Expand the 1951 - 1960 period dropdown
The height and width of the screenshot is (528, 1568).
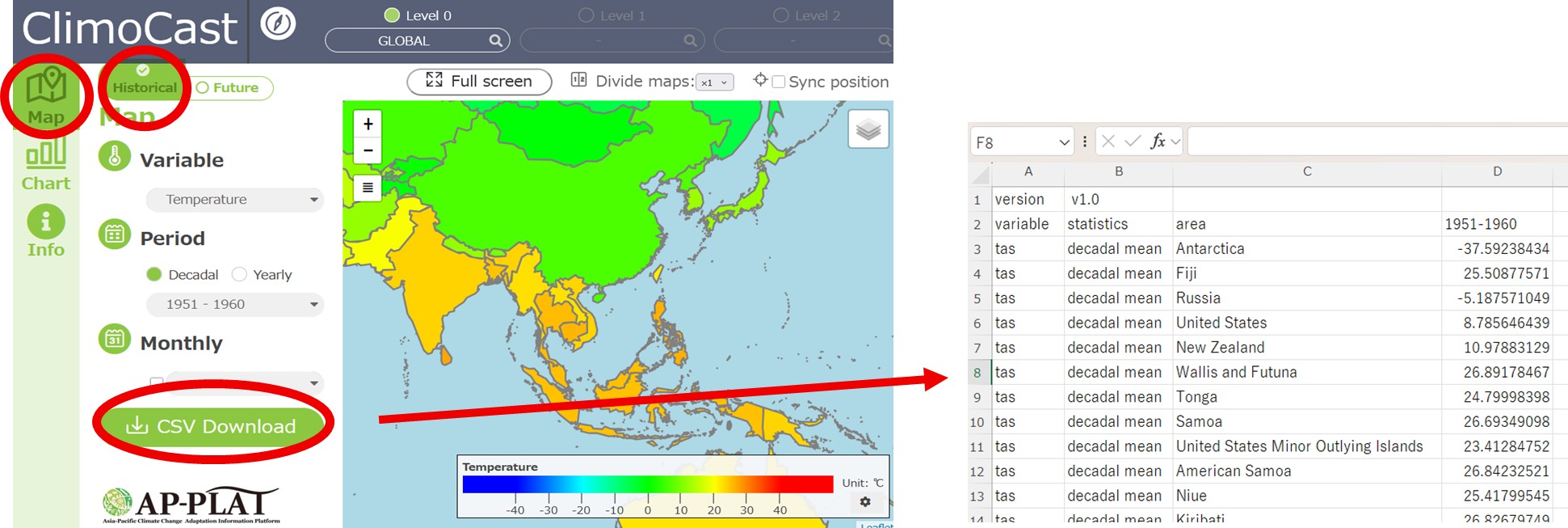tap(234, 305)
